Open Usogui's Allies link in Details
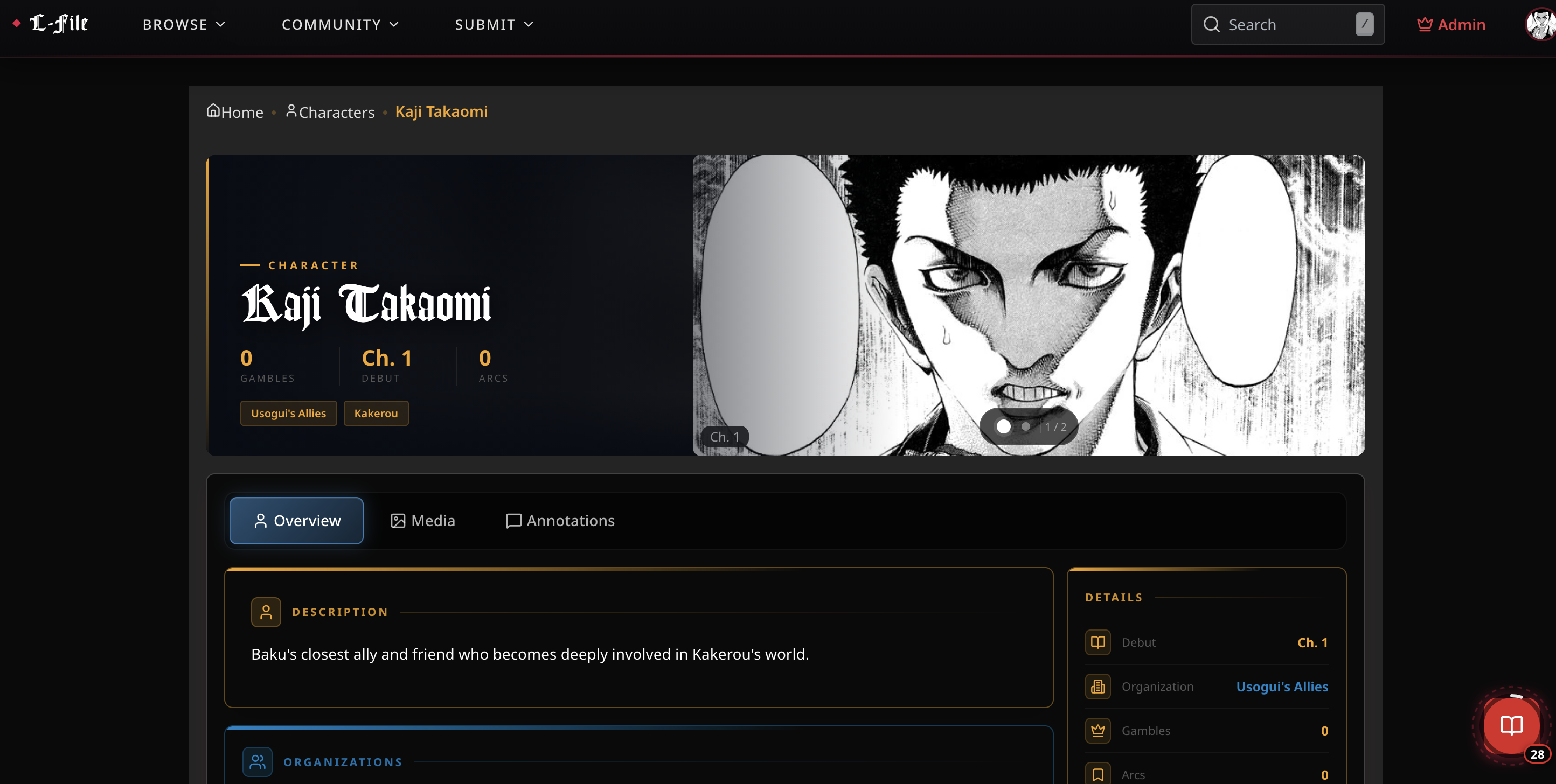The image size is (1556, 784). 1282,687
